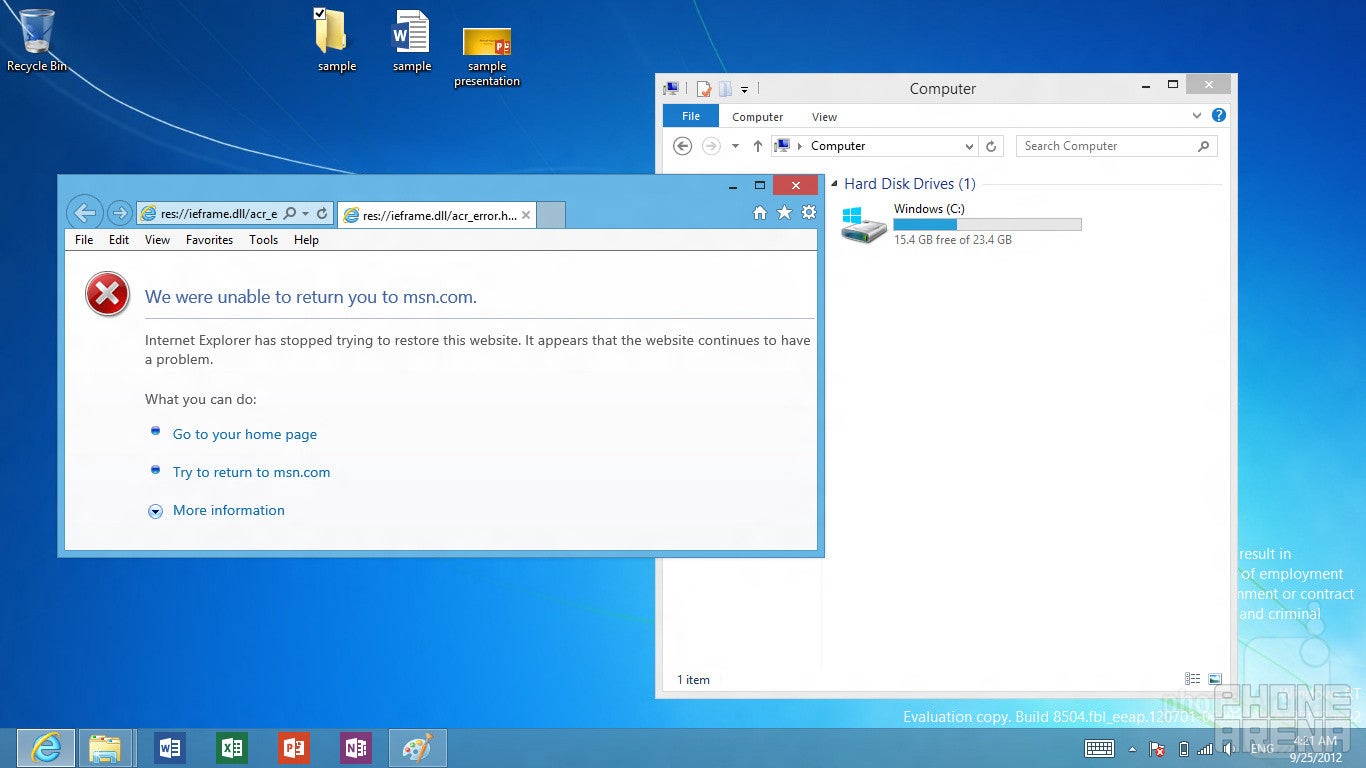Open a new tab in Internet Explorer
Image resolution: width=1366 pixels, height=768 pixels.
point(551,215)
